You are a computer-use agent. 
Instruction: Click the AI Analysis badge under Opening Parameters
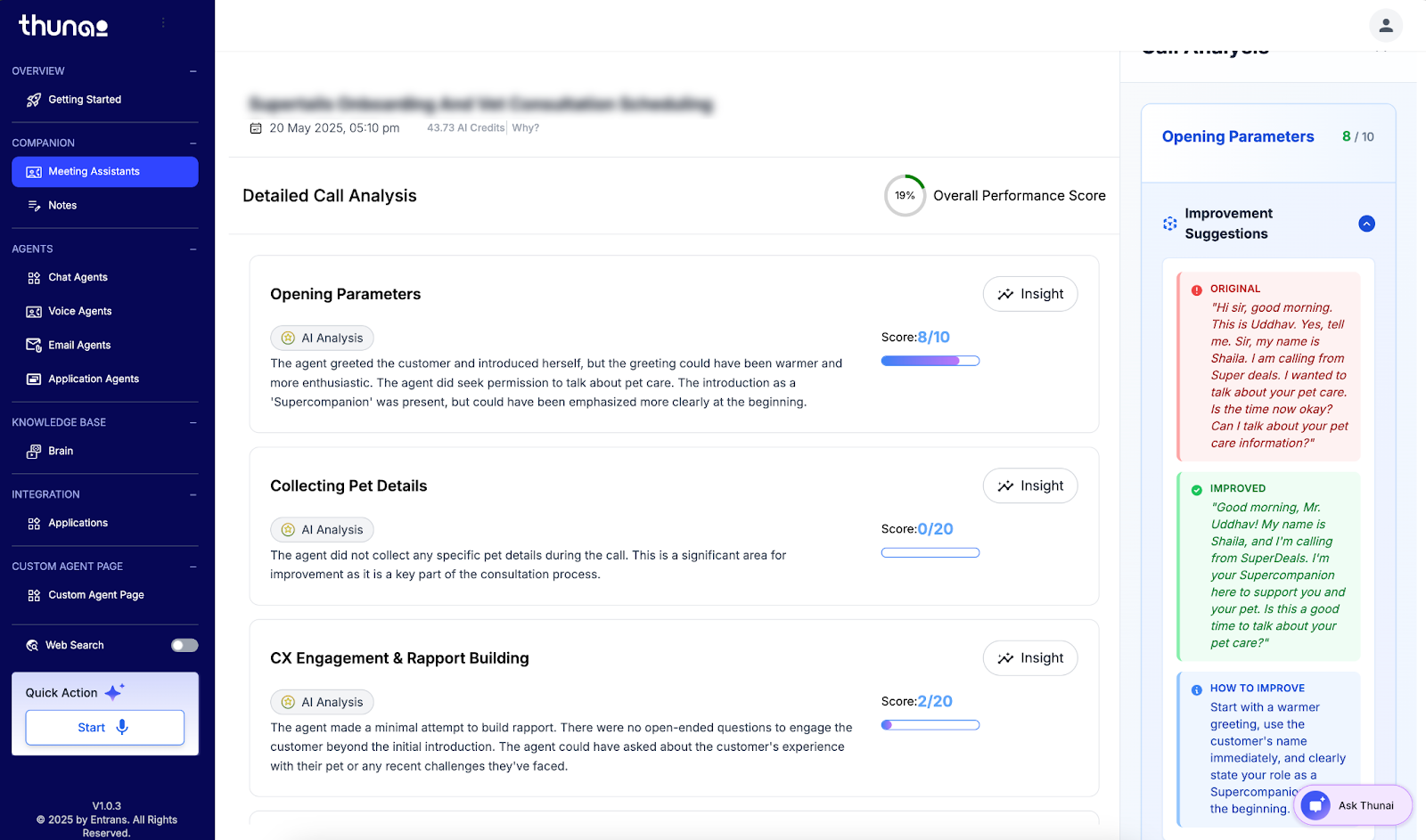322,338
